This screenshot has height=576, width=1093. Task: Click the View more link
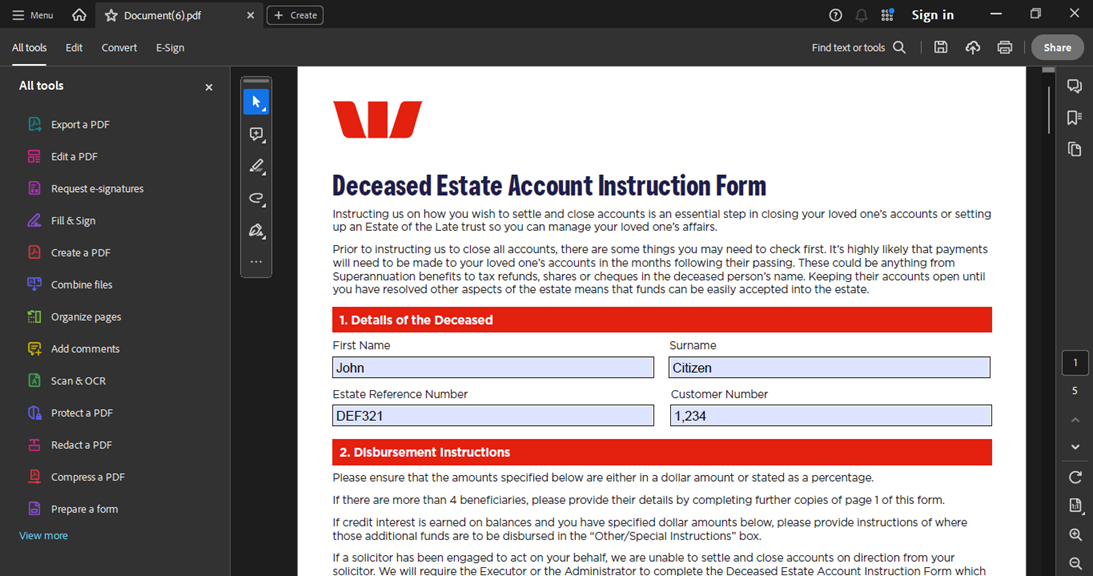[x=44, y=536]
